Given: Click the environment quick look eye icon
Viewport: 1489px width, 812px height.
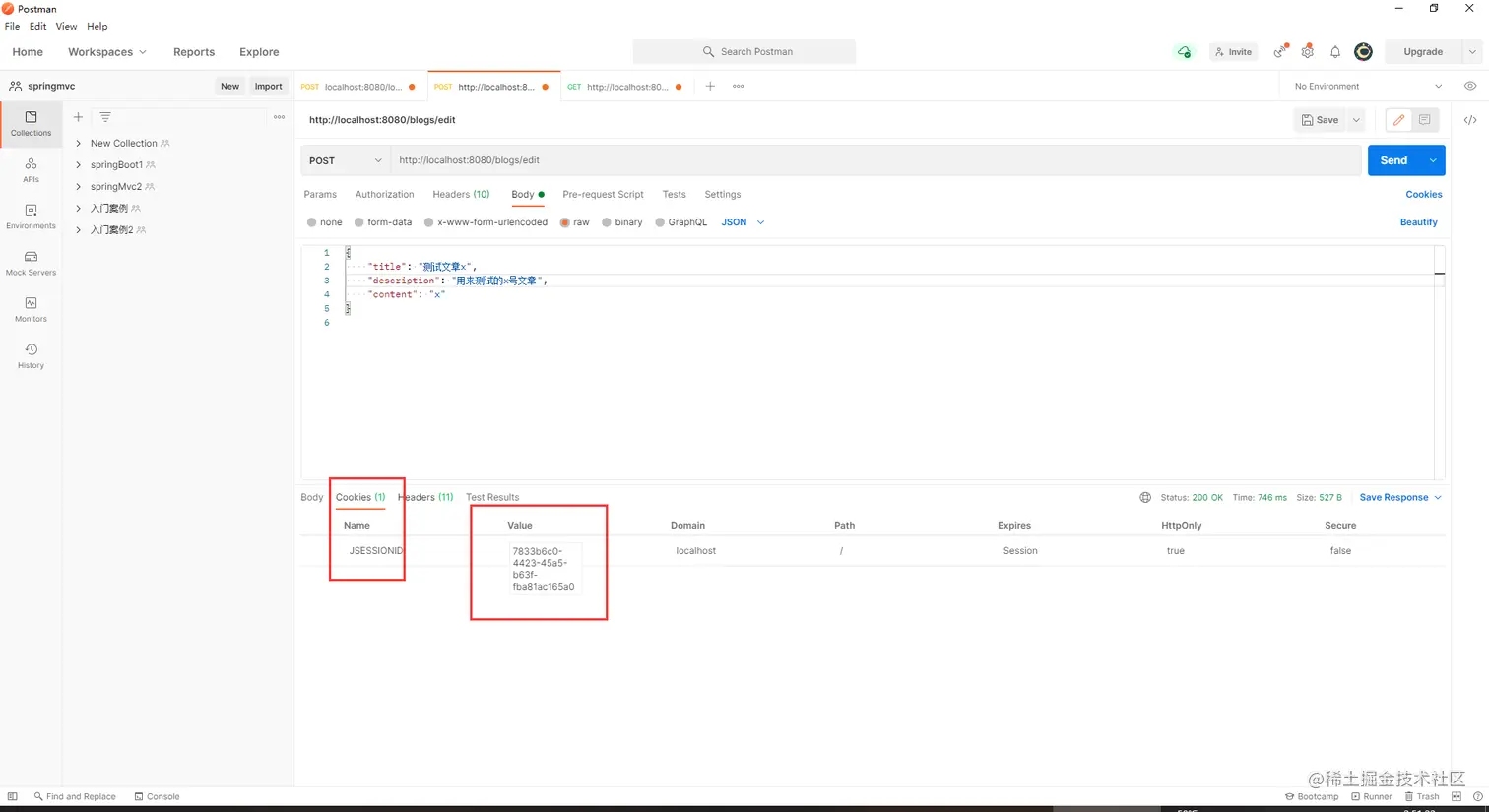Looking at the screenshot, I should pos(1470,86).
